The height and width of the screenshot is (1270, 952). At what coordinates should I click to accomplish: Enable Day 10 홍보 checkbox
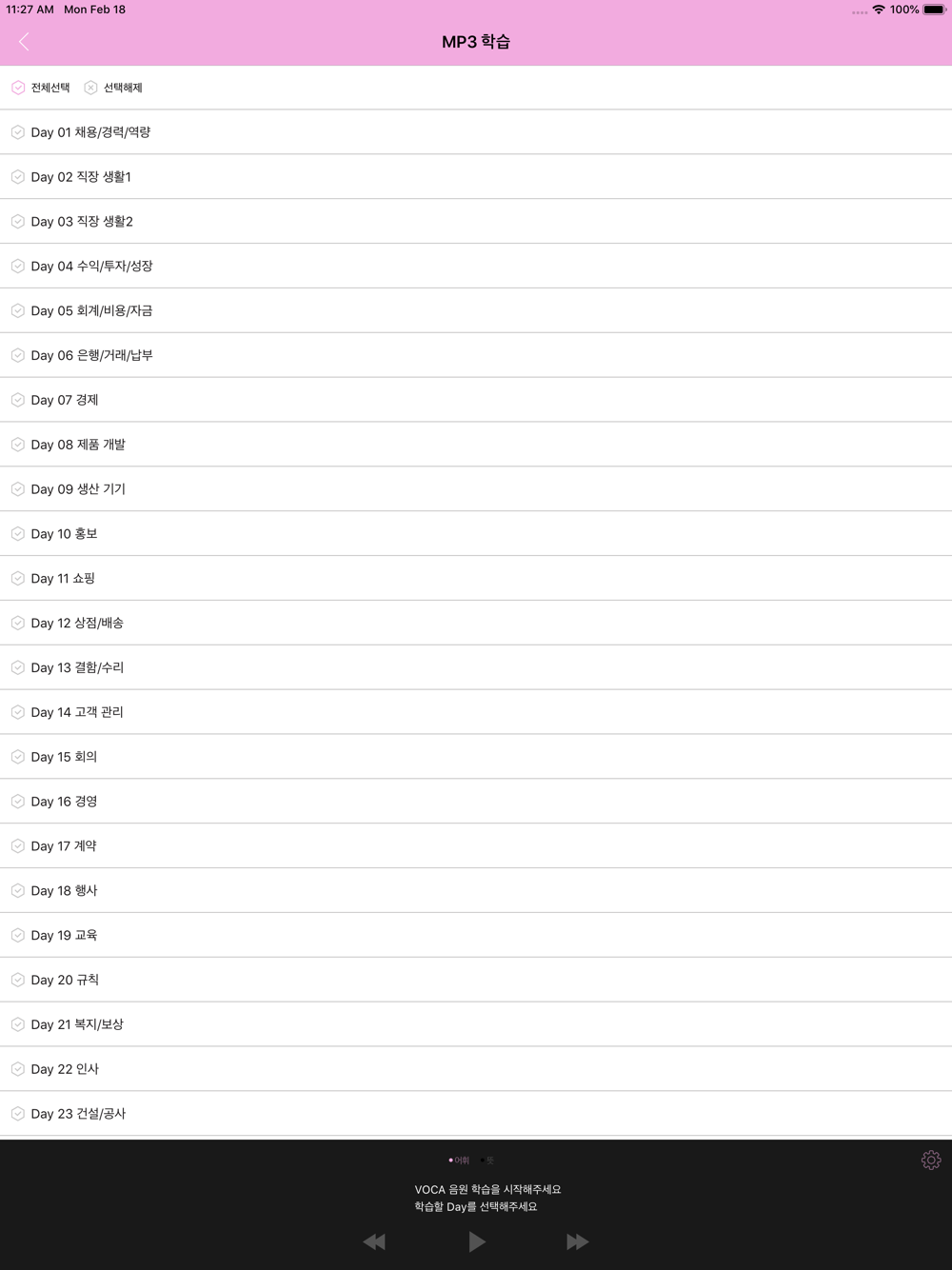[18, 534]
